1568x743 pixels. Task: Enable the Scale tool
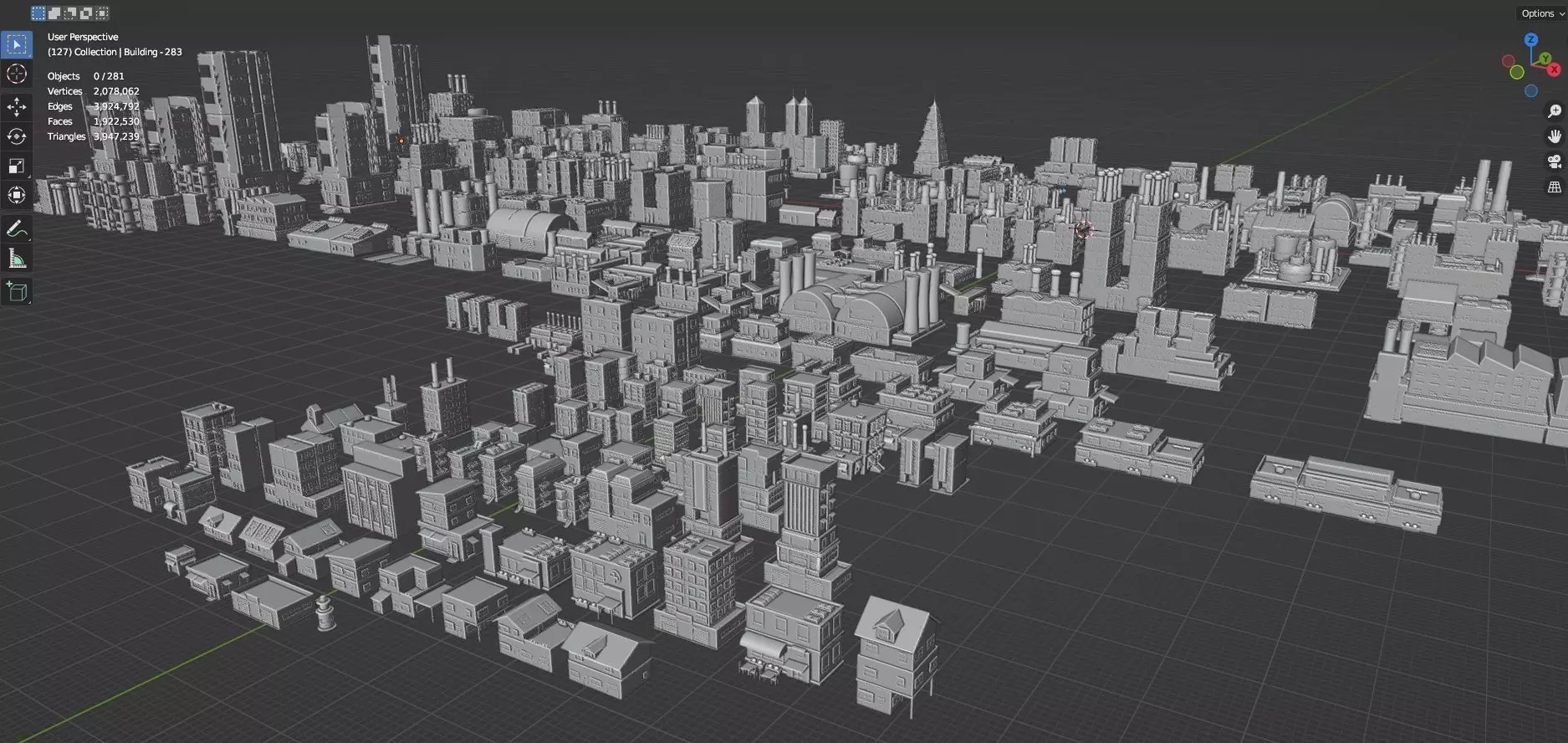coord(17,166)
